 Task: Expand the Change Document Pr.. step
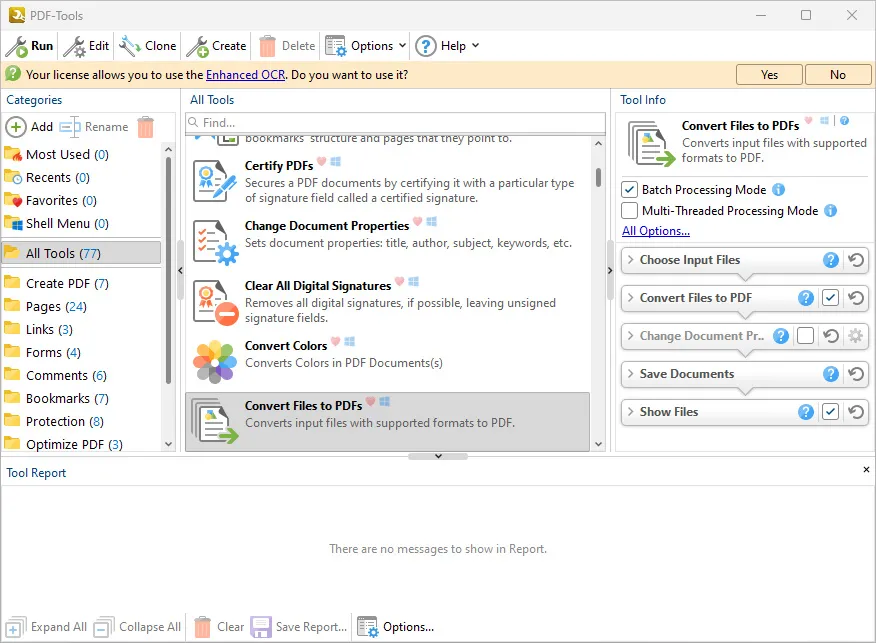tap(630, 336)
